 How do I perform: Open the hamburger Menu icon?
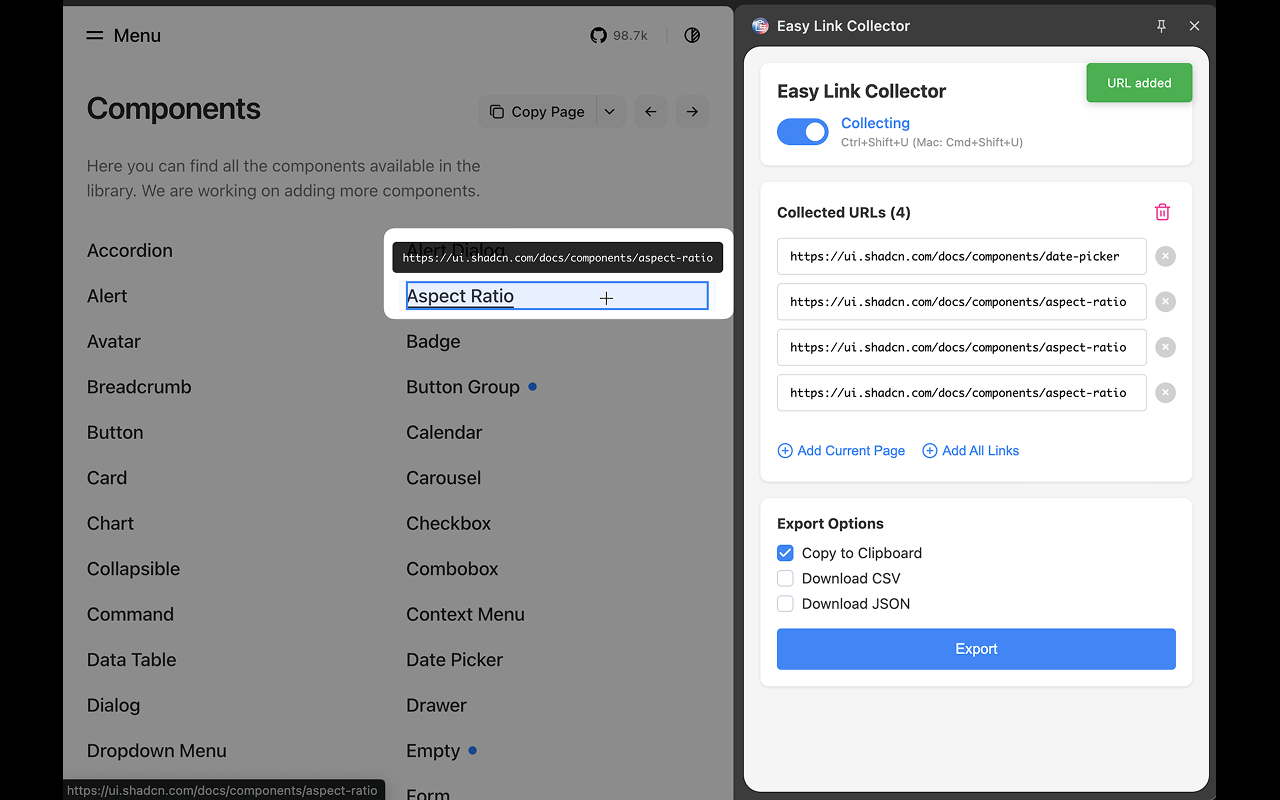coord(95,36)
